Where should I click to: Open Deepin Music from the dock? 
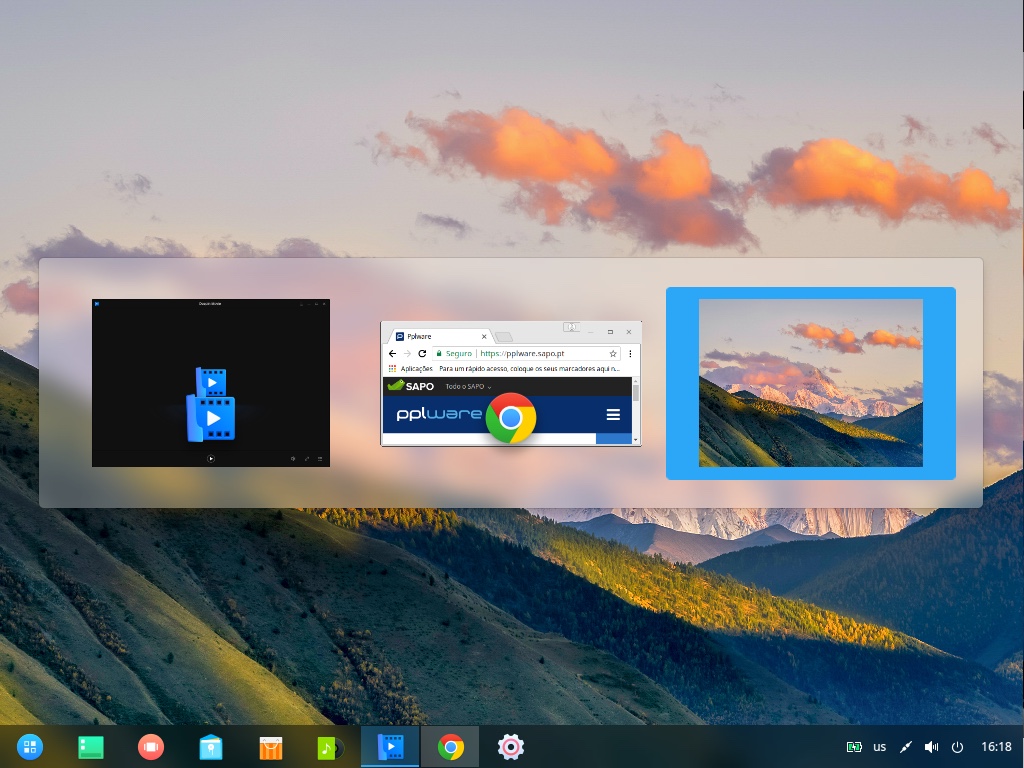click(330, 746)
